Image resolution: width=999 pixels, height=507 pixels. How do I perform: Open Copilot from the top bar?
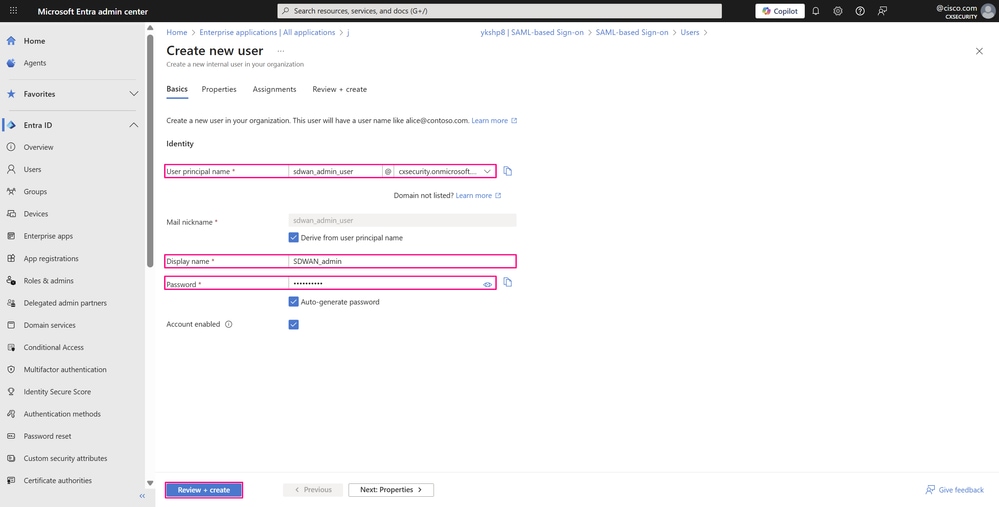[x=780, y=11]
